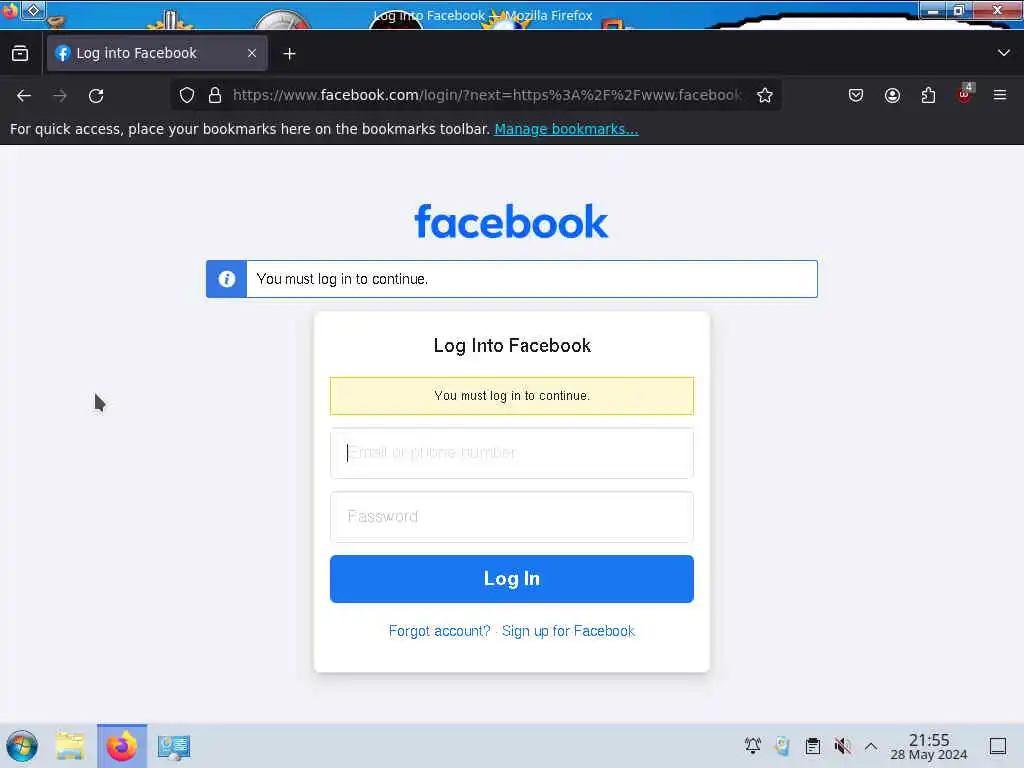Viewport: 1024px width, 768px height.
Task: Open clipboard tray icon
Action: pyautogui.click(x=812, y=745)
